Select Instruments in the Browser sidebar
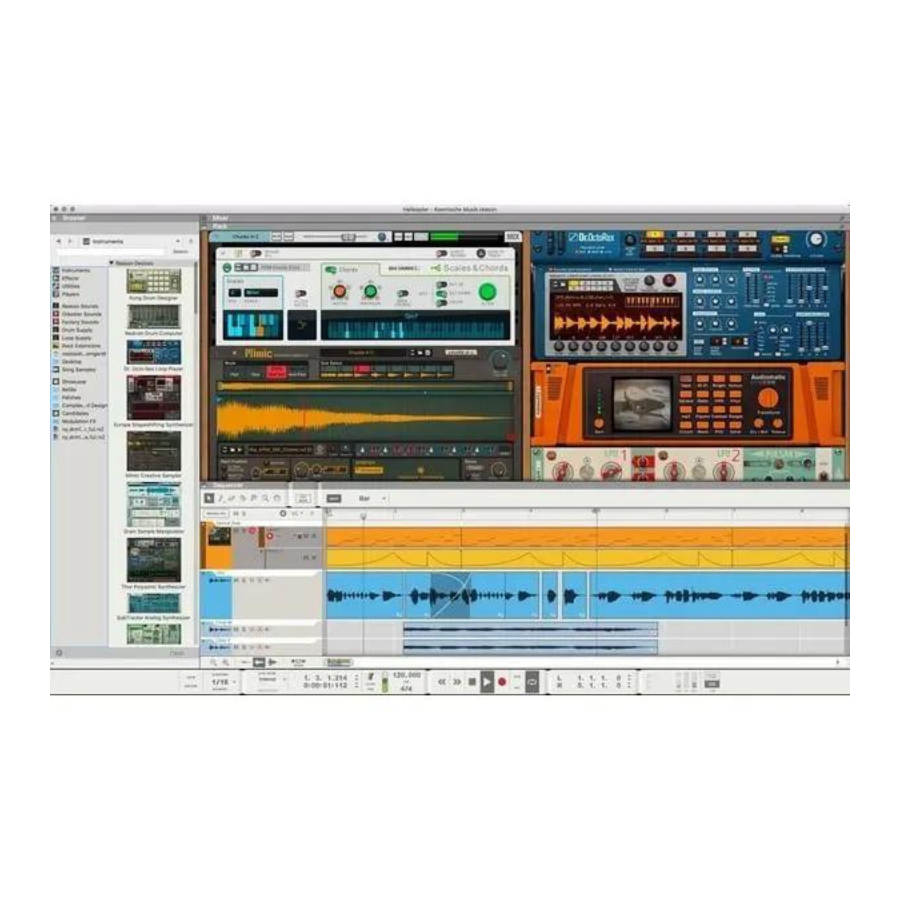The image size is (900, 900). pyautogui.click(x=76, y=270)
